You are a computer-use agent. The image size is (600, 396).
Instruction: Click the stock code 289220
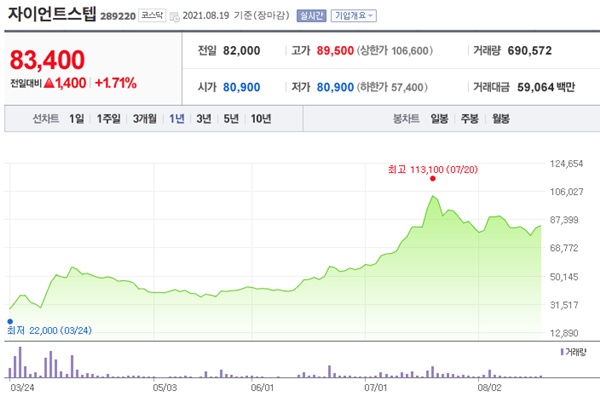pyautogui.click(x=118, y=16)
